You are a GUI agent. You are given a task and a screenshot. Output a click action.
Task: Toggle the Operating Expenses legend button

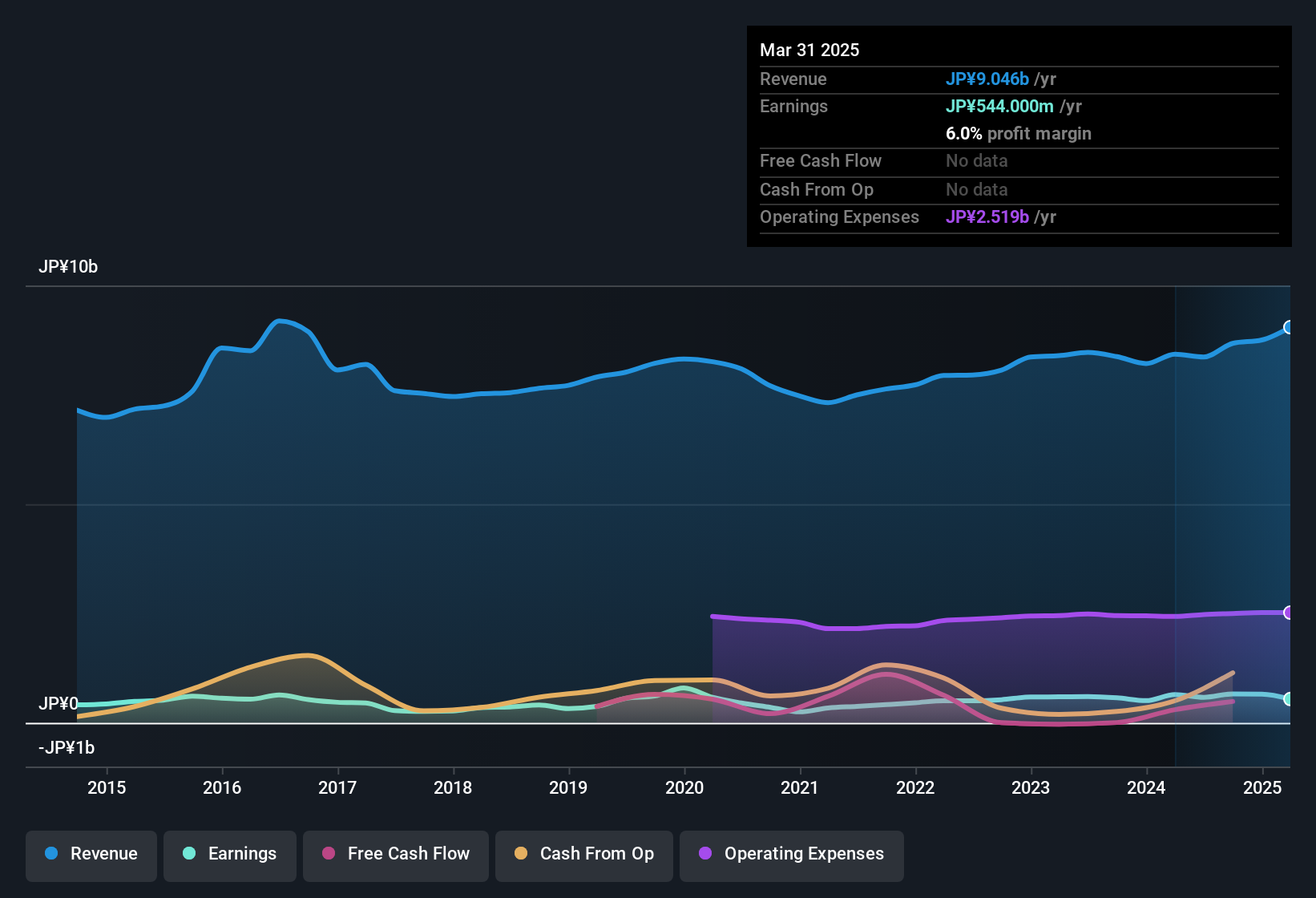(x=792, y=855)
